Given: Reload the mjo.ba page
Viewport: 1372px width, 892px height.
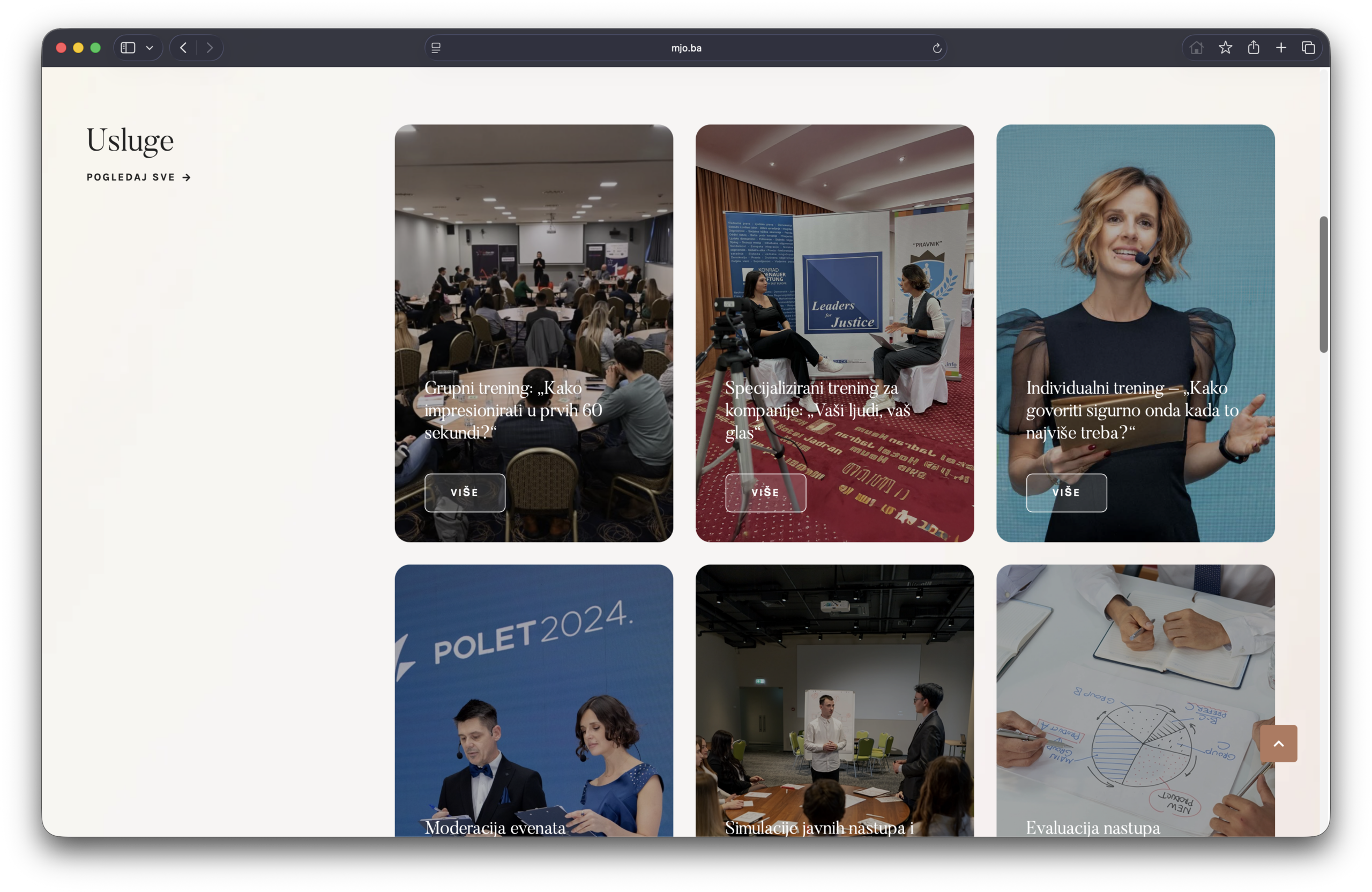Looking at the screenshot, I should [x=937, y=48].
